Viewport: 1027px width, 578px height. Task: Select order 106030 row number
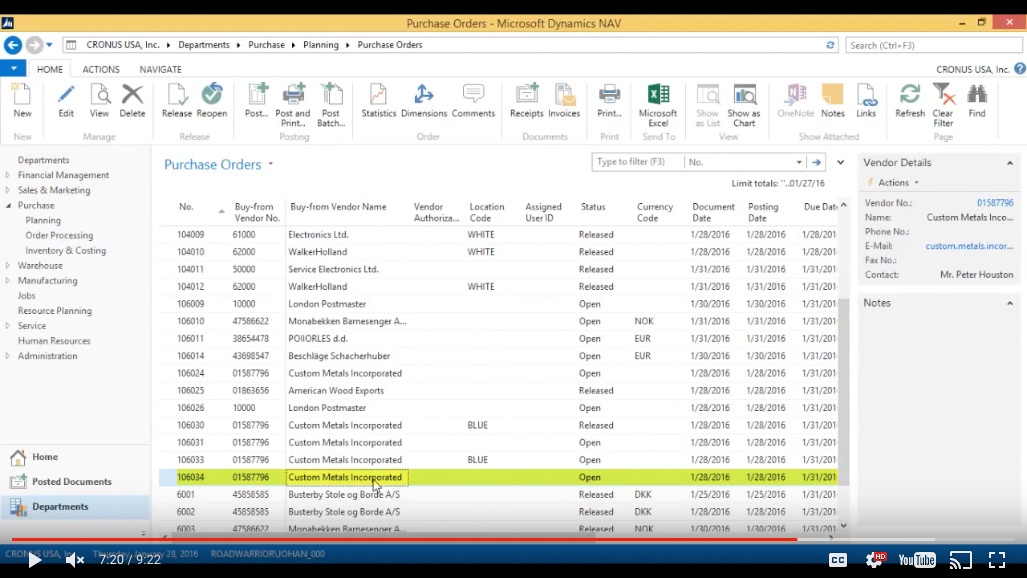[191, 425]
